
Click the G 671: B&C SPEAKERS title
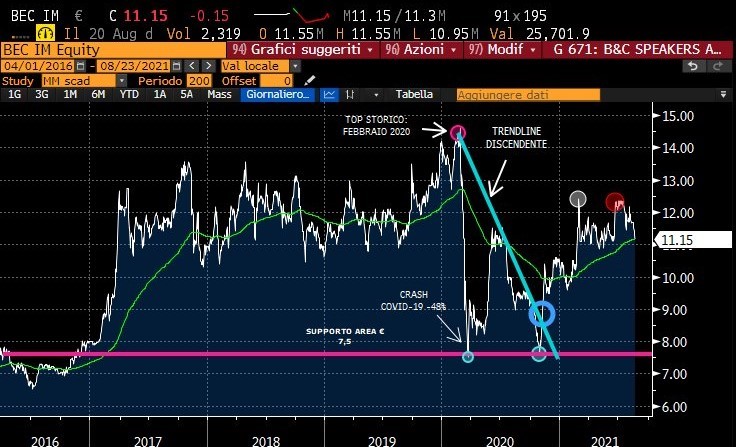coord(637,50)
